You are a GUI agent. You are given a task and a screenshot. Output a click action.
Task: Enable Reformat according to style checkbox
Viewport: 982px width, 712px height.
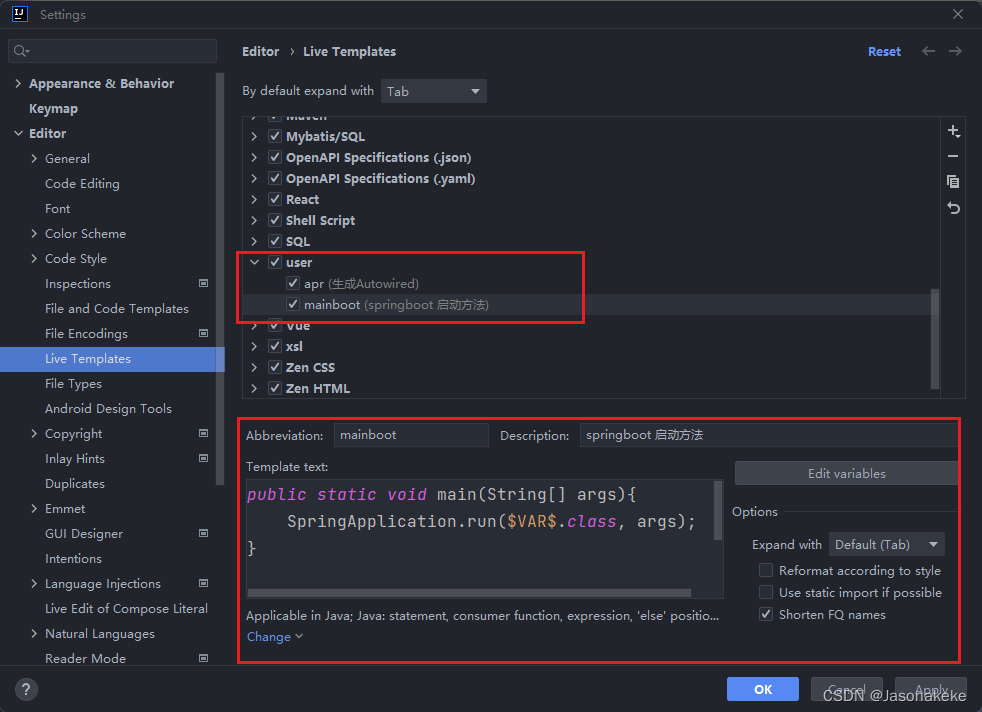coord(765,570)
